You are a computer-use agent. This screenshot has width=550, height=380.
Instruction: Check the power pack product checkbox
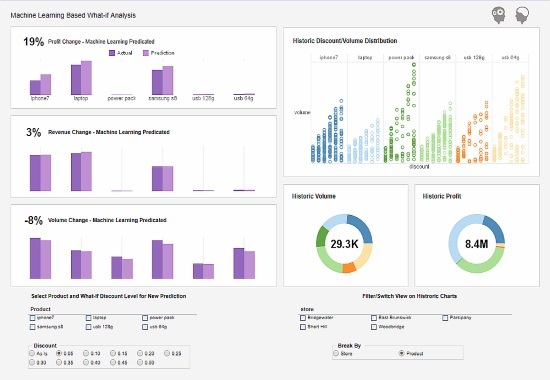145,318
